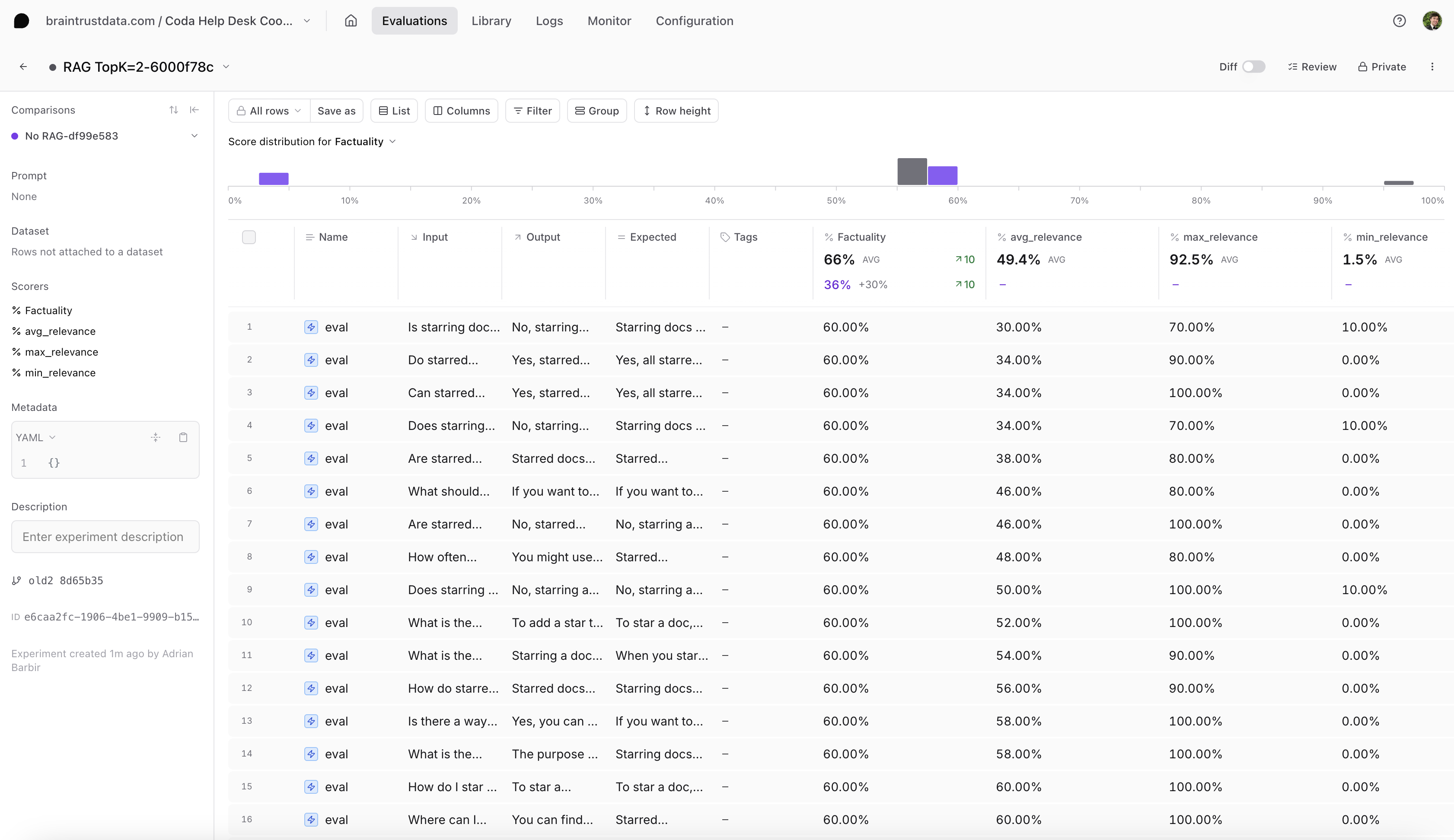1454x840 pixels.
Task: Click the back arrow beside the experiment name
Action: [23, 67]
